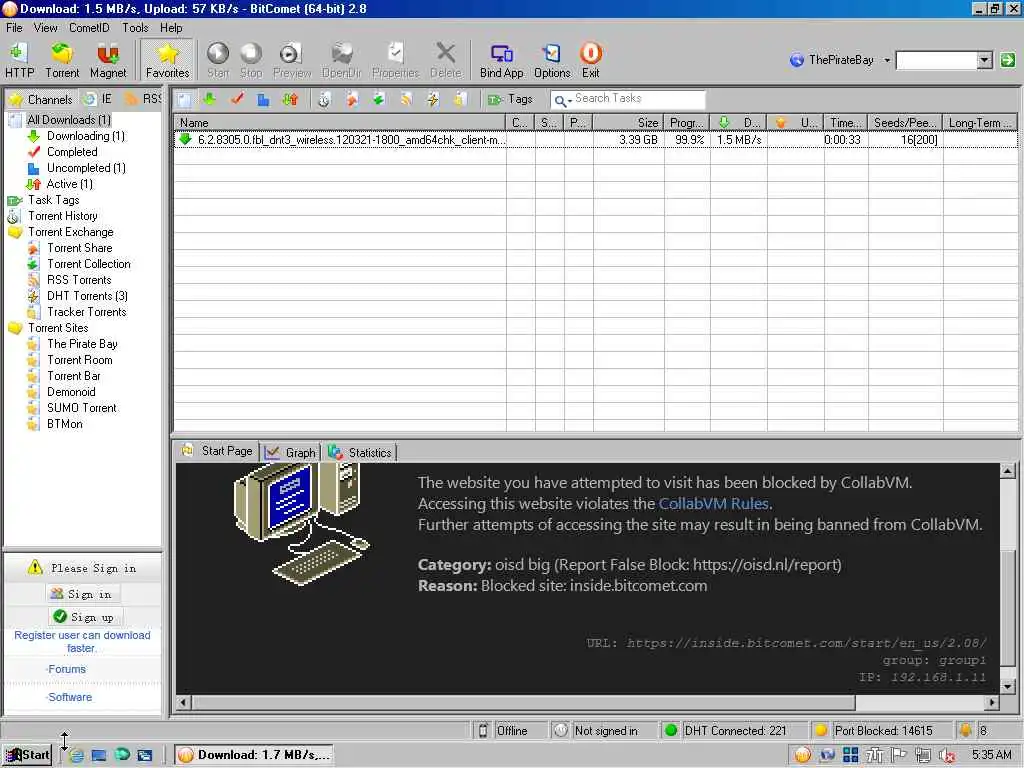Screen dimensions: 1024x768
Task: Select Task Tags in sidebar
Action: point(54,200)
